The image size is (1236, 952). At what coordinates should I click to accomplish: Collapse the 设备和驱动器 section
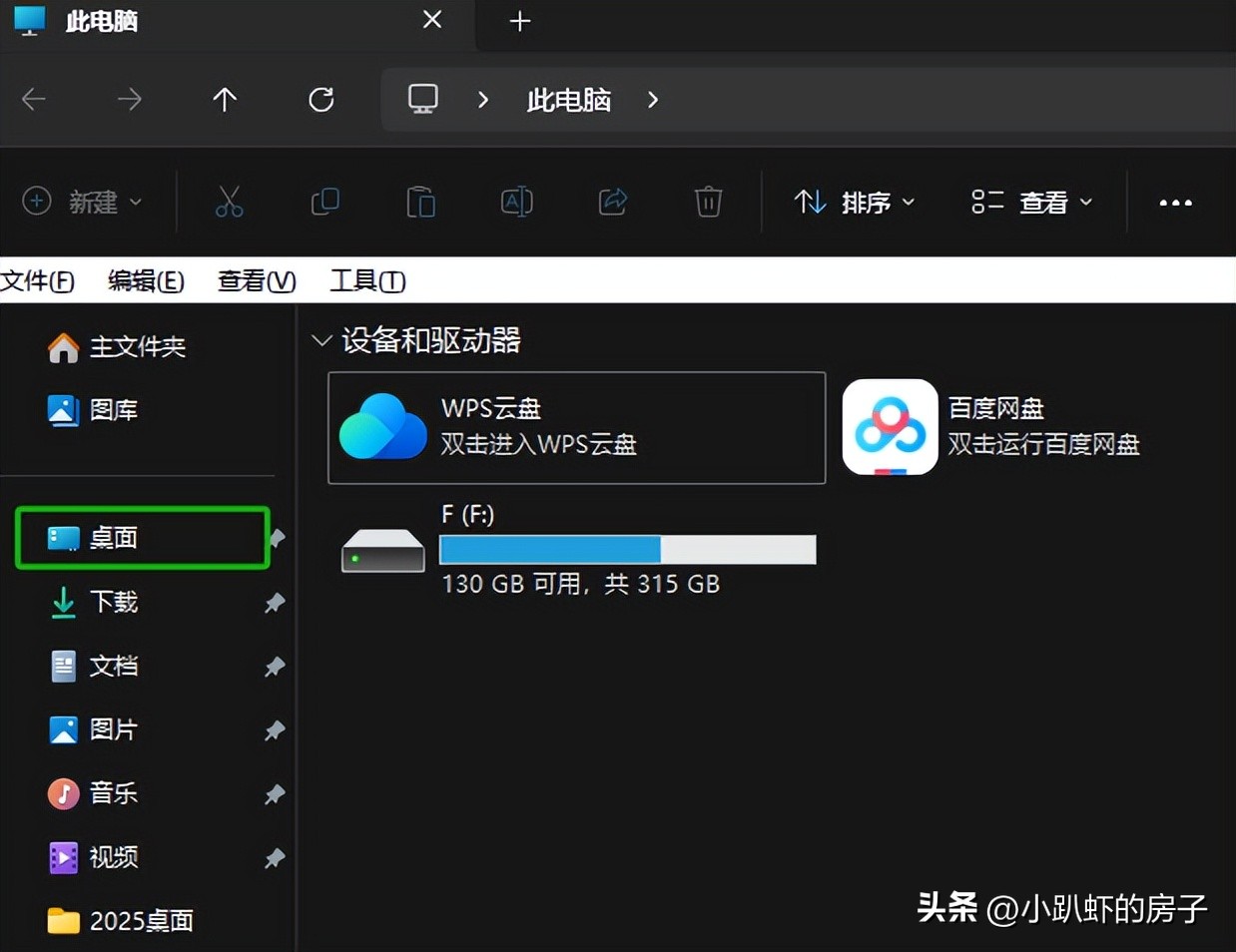(321, 341)
